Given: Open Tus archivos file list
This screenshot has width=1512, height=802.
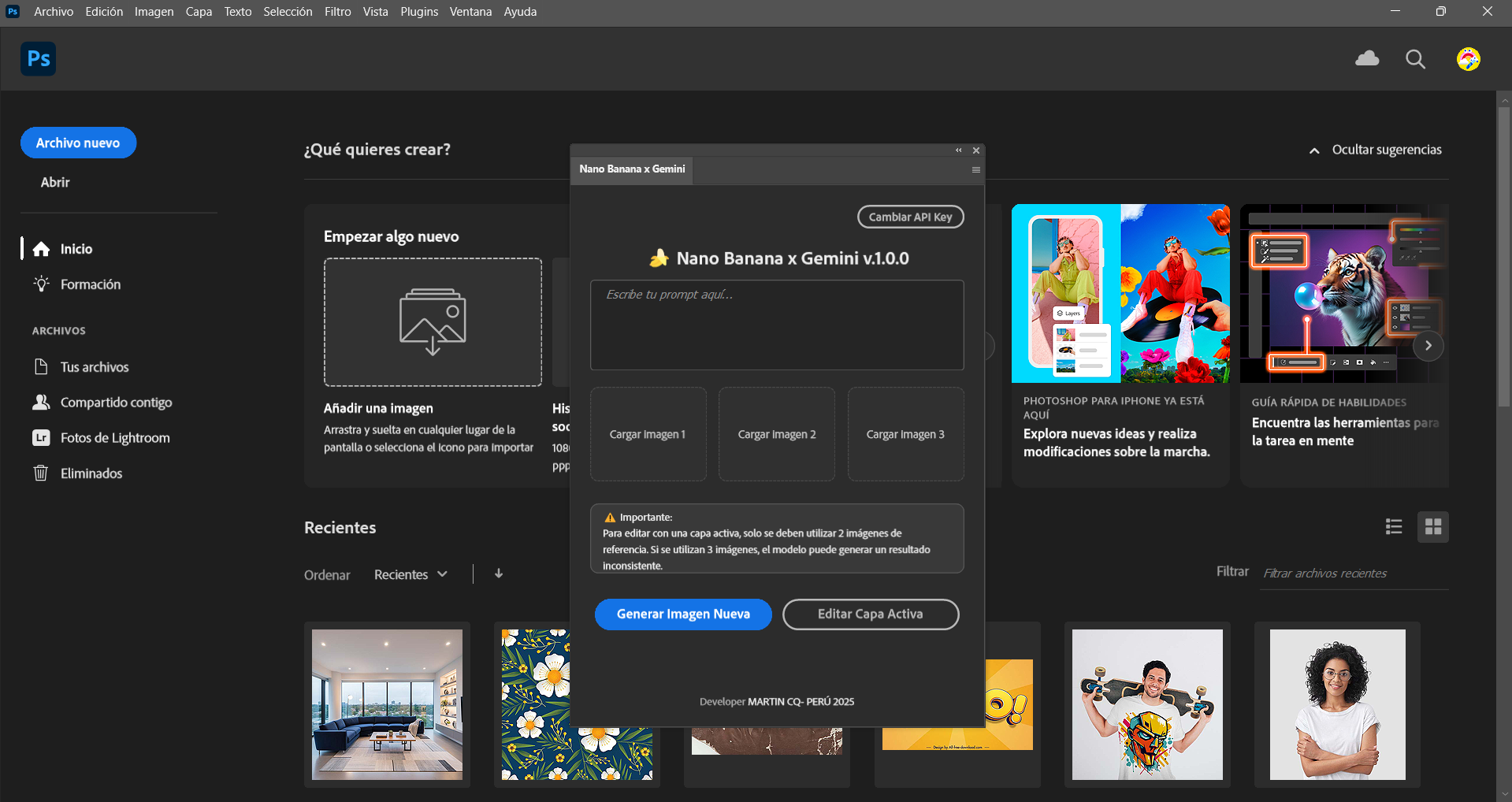Looking at the screenshot, I should (x=80, y=367).
